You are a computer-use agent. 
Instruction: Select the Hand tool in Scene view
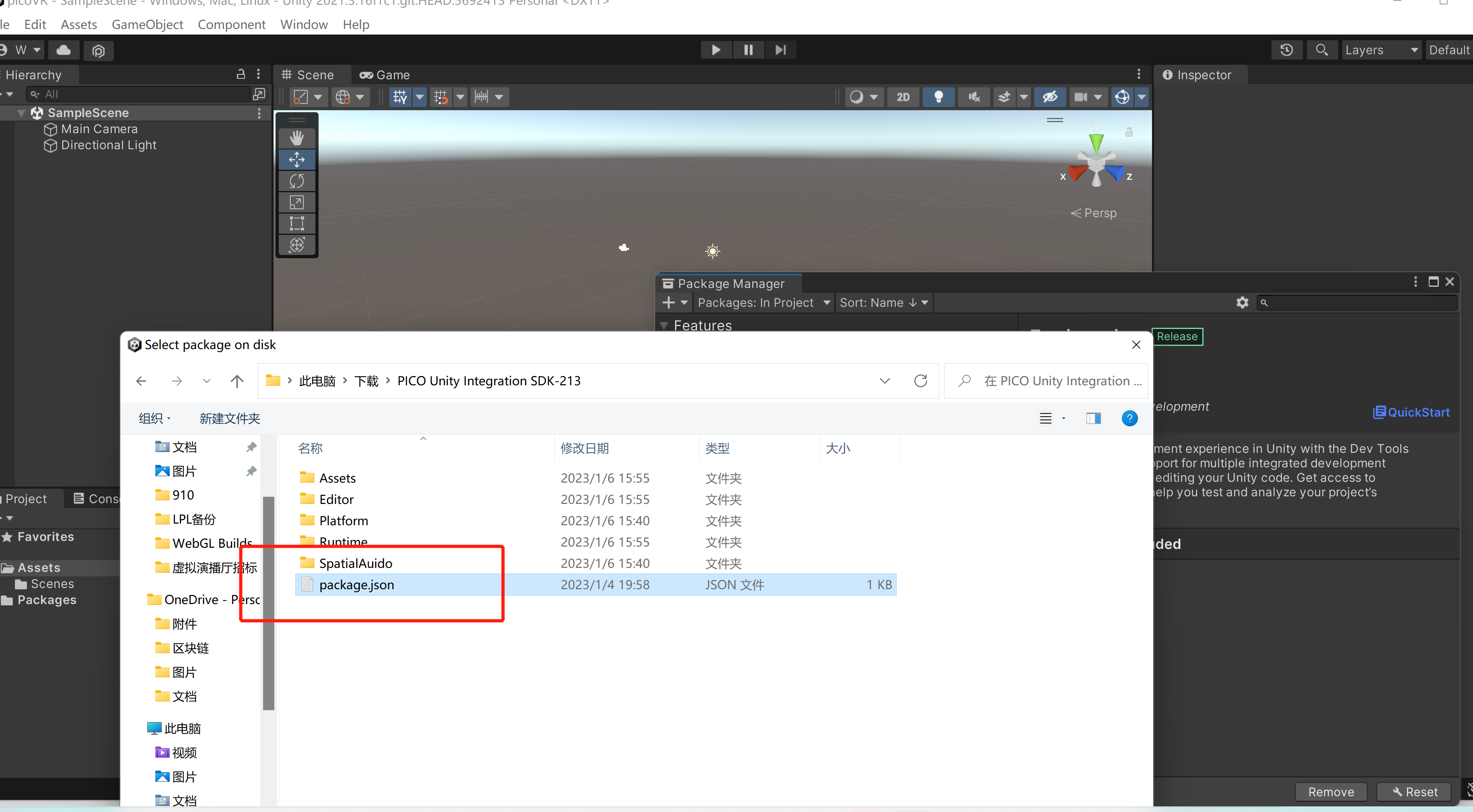point(296,138)
